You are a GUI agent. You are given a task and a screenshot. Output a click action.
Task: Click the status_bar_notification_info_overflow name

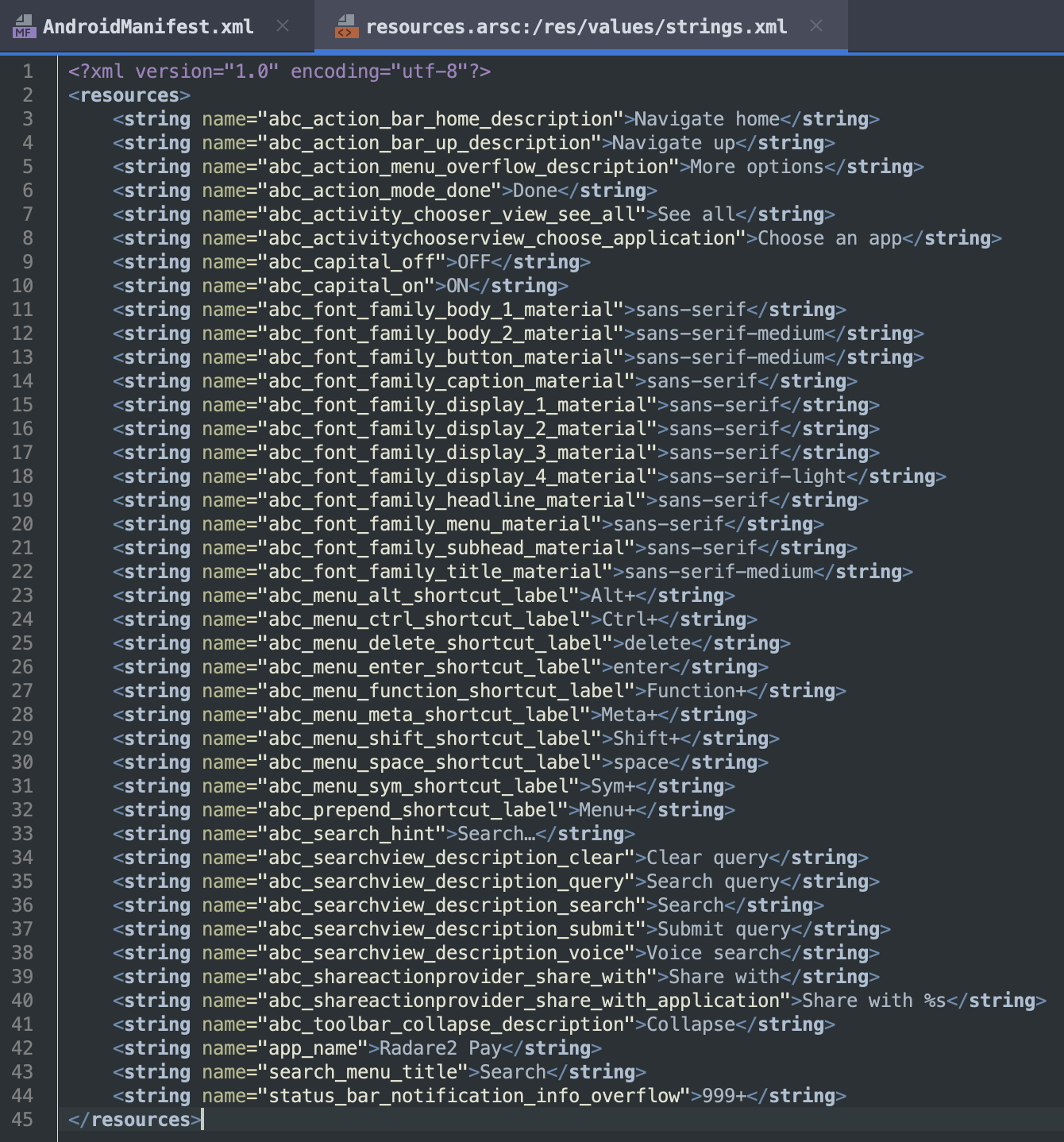click(474, 1096)
